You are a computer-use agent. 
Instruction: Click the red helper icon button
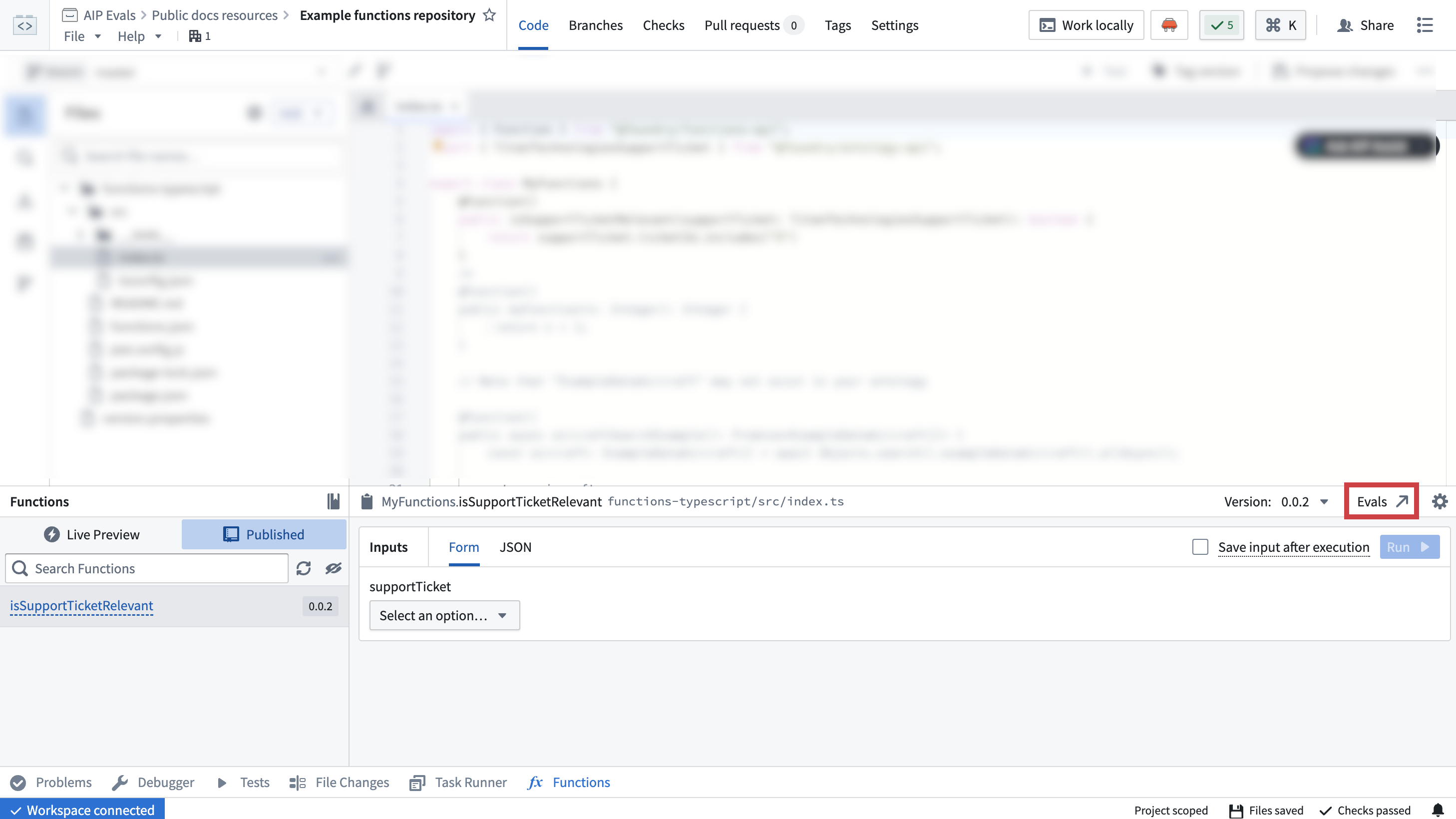[x=1169, y=25]
